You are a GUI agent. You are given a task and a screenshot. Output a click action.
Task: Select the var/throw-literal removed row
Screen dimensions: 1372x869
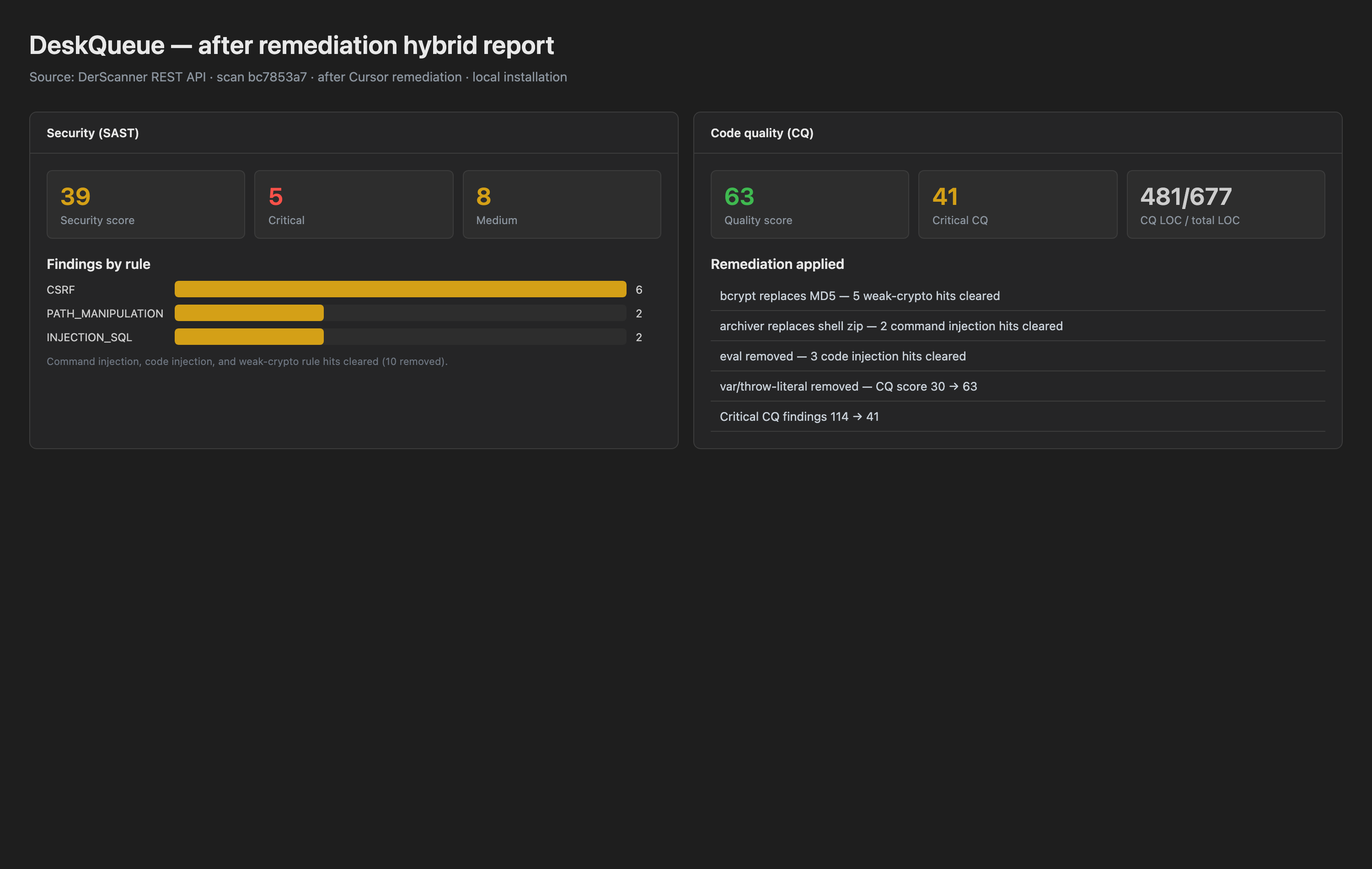coord(1018,386)
